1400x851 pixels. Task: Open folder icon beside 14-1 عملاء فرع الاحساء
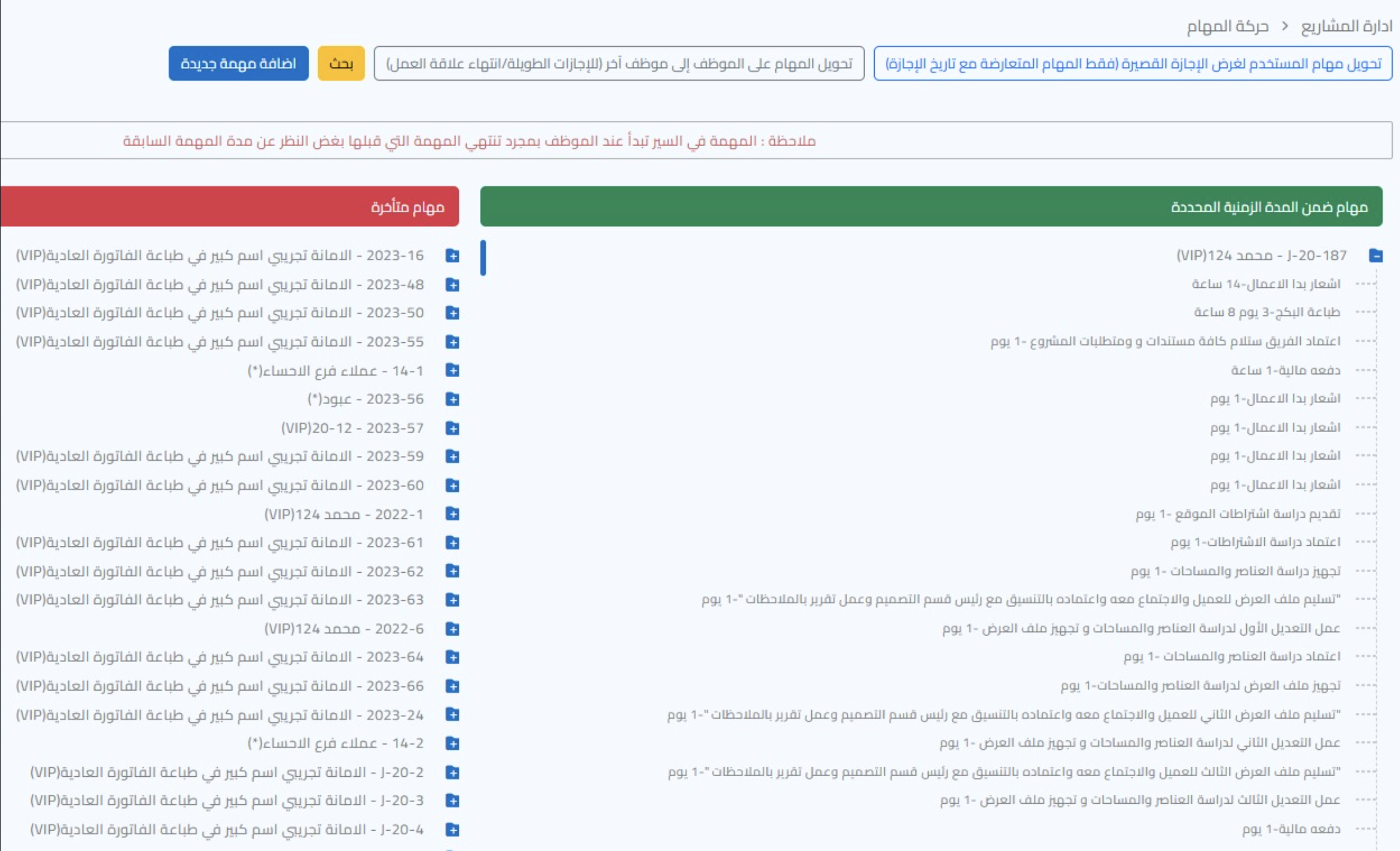(x=452, y=370)
